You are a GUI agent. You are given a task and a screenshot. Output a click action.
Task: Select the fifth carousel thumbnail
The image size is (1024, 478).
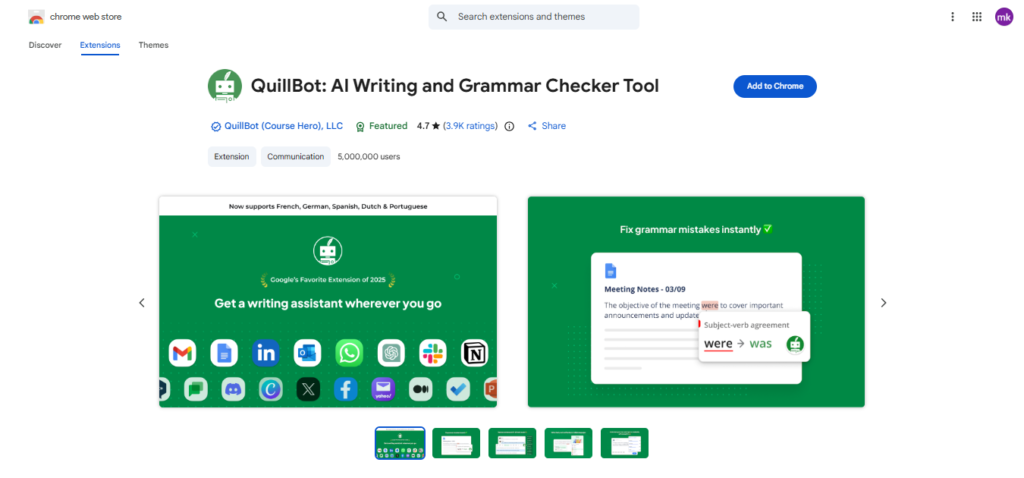624,443
